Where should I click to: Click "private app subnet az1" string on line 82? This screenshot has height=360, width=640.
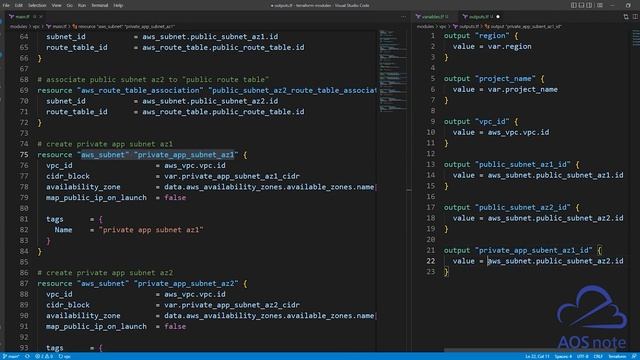click(x=151, y=230)
